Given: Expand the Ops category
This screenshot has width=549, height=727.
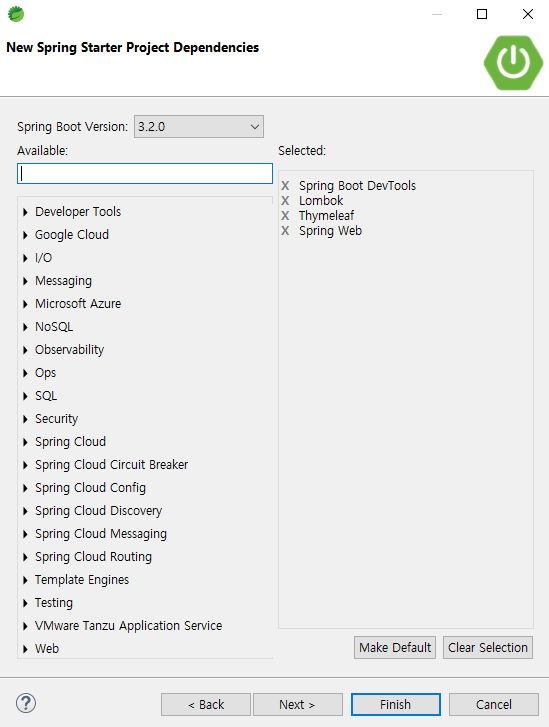Looking at the screenshot, I should [25, 373].
